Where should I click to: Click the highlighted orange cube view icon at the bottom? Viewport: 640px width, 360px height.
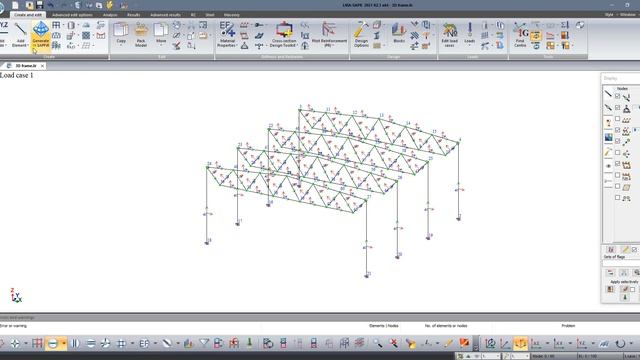[x=520, y=343]
